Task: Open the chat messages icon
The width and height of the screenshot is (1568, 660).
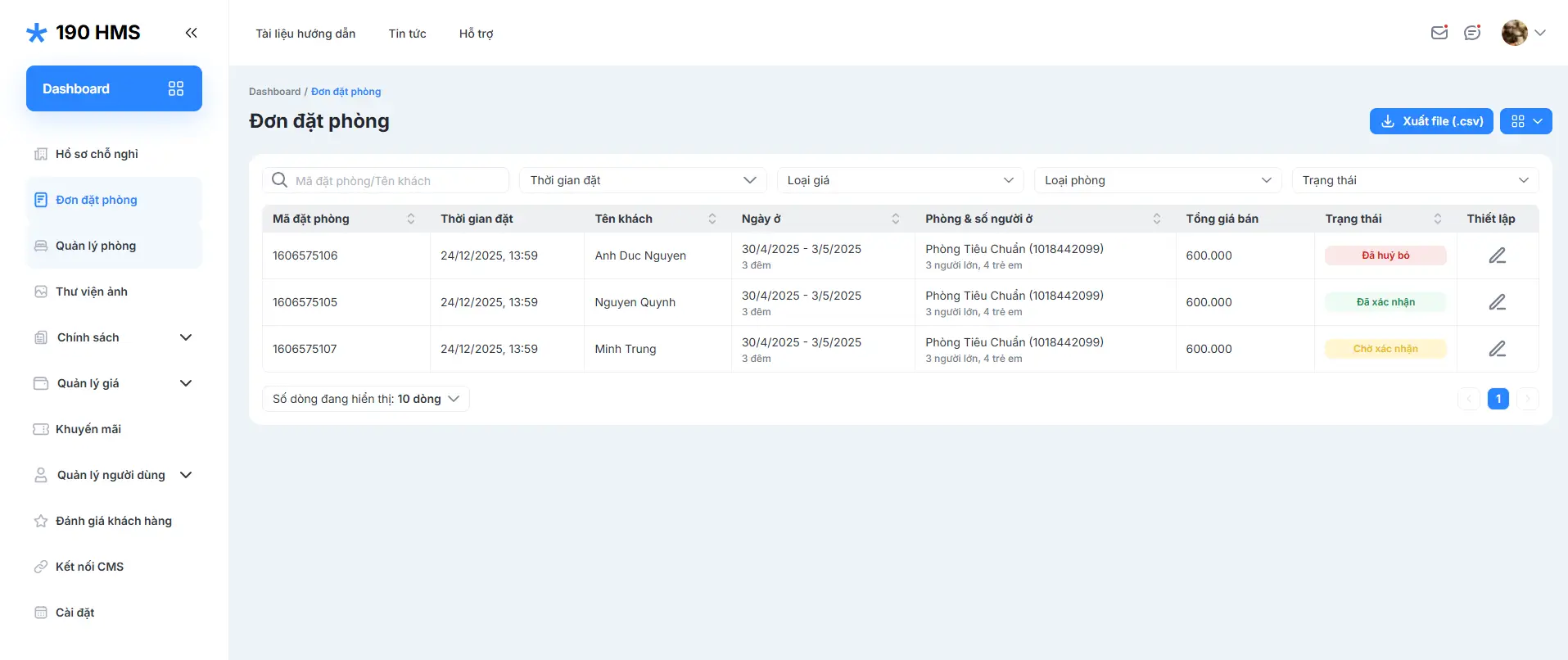Action: pyautogui.click(x=1472, y=33)
